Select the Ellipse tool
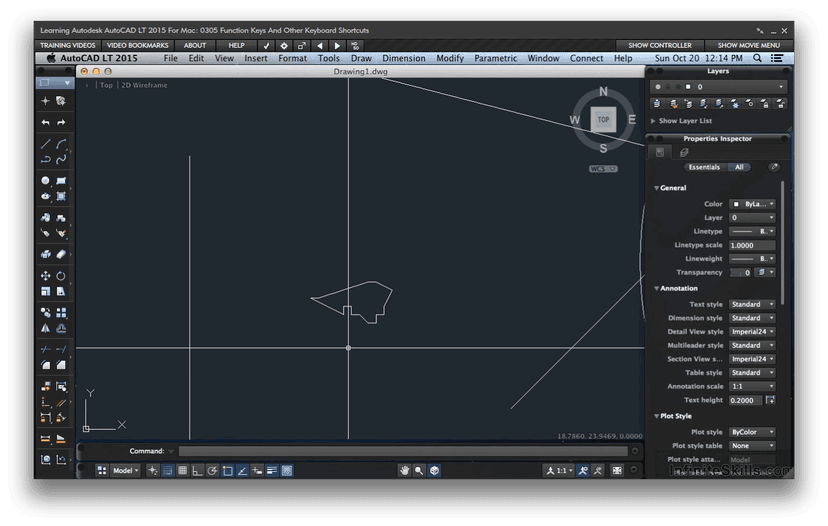Screen dimensions: 828x526 click(46, 196)
